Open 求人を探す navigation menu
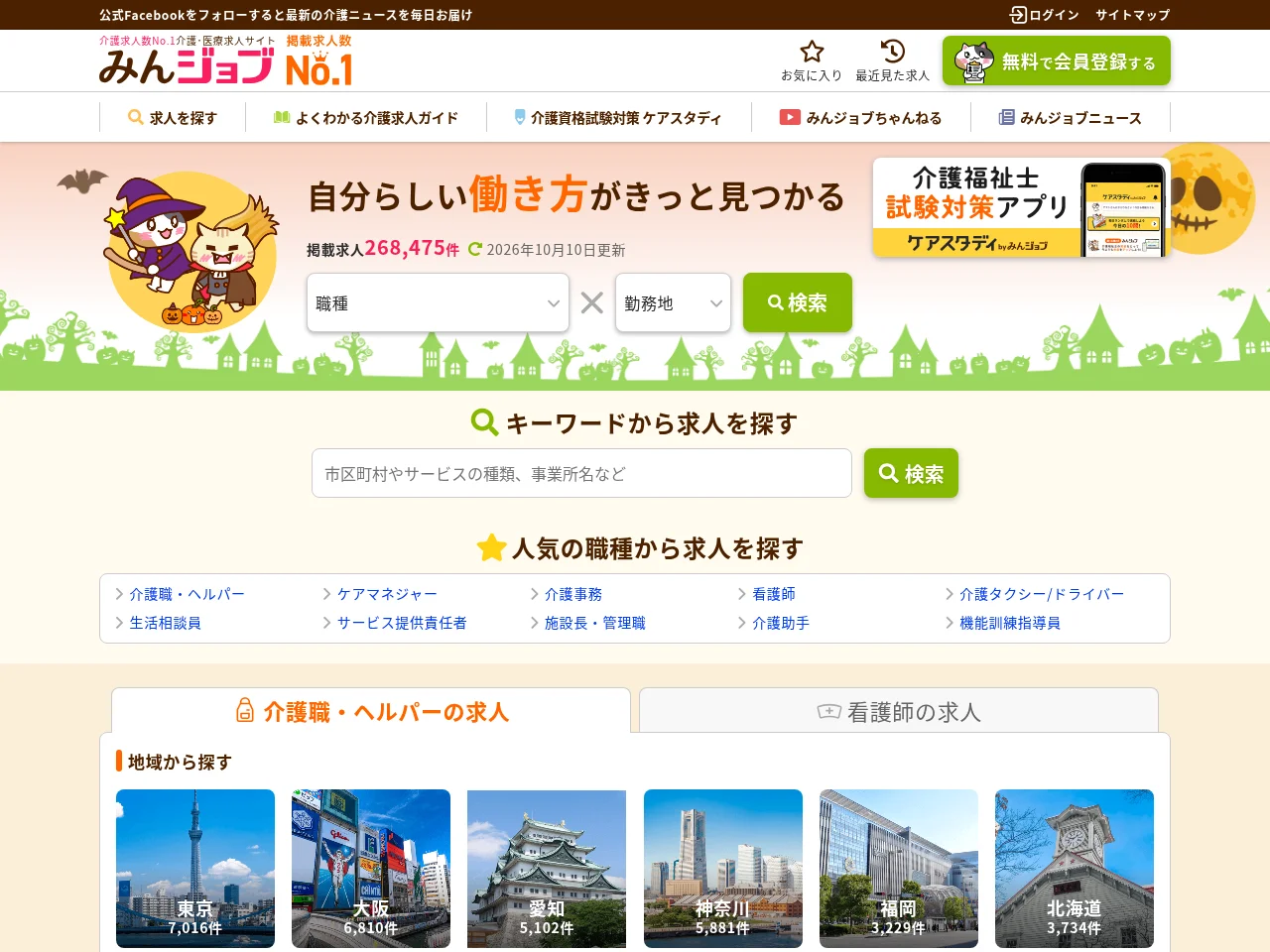 pyautogui.click(x=173, y=117)
